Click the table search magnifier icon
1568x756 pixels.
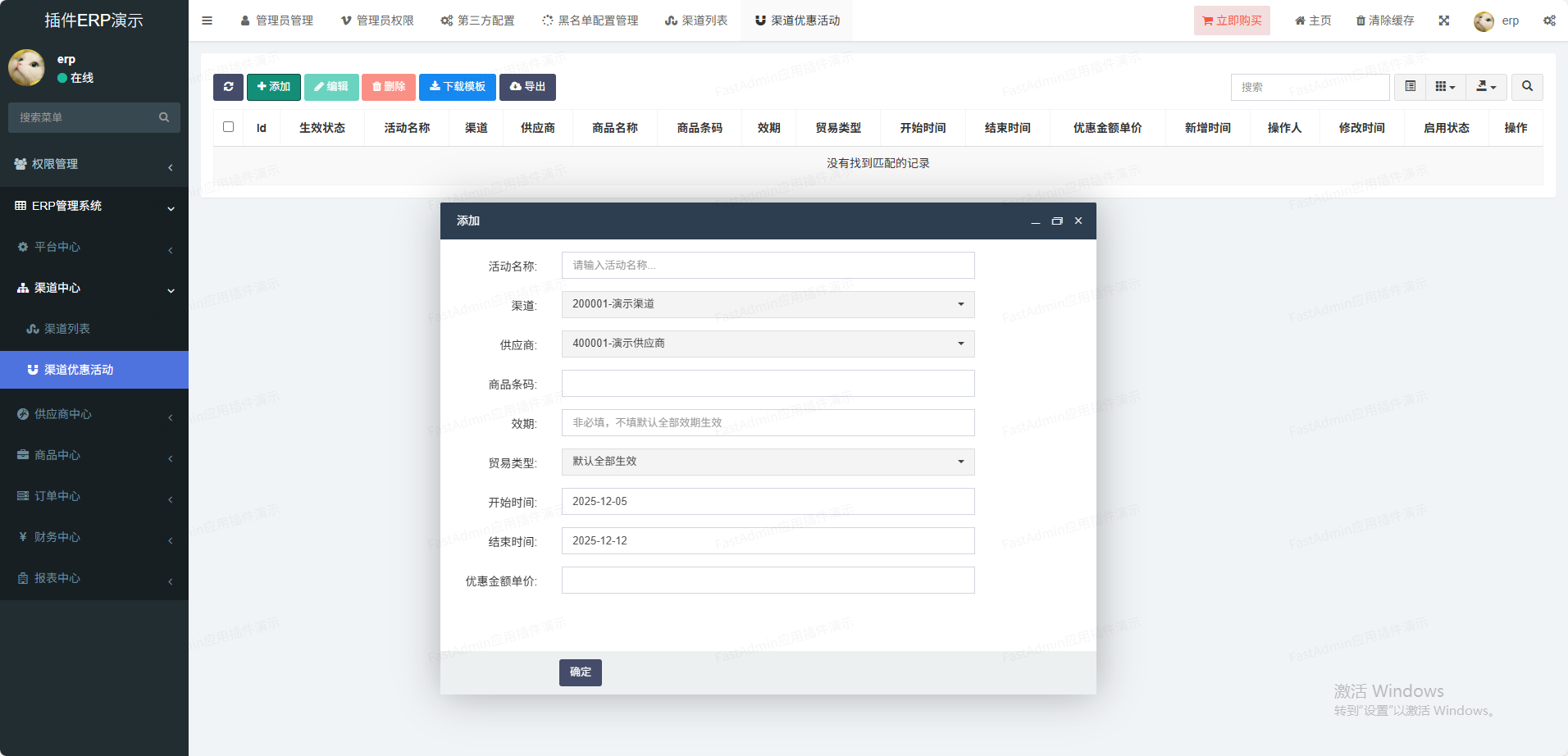coord(1527,87)
